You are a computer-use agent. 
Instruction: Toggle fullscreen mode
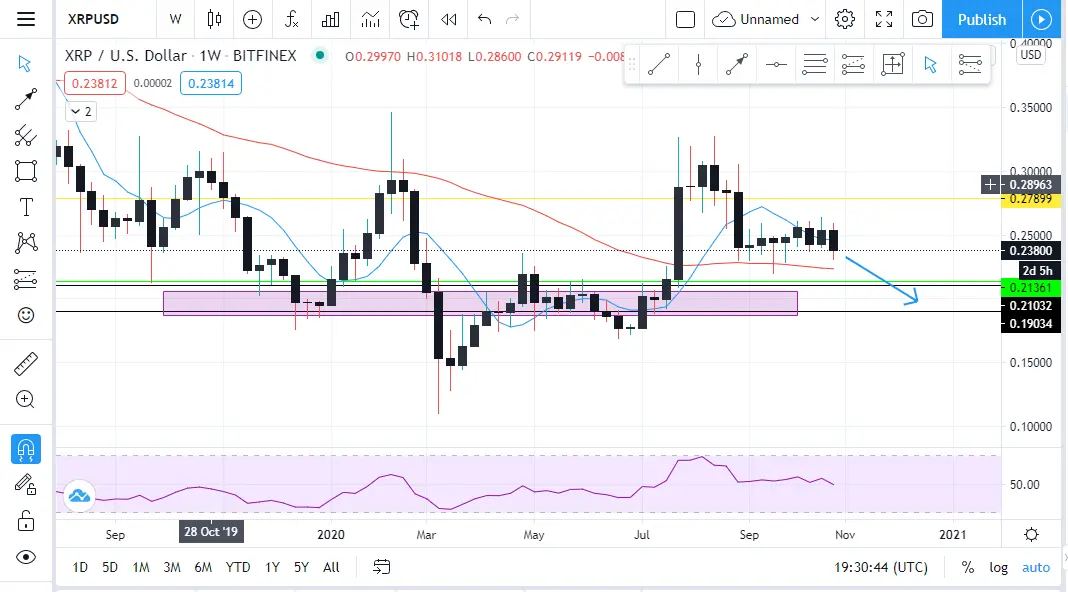click(883, 19)
